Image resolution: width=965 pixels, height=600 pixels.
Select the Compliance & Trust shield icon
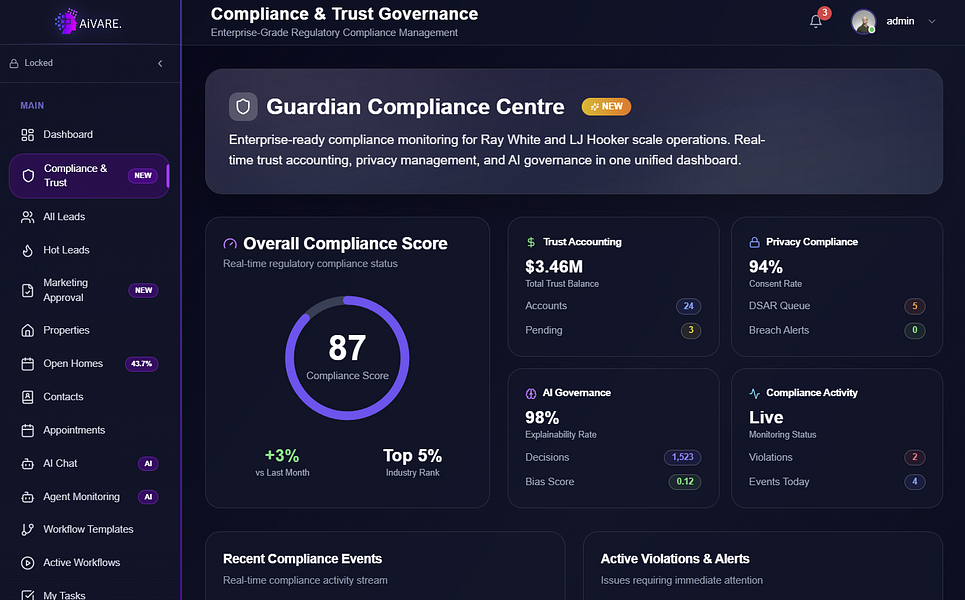click(28, 176)
